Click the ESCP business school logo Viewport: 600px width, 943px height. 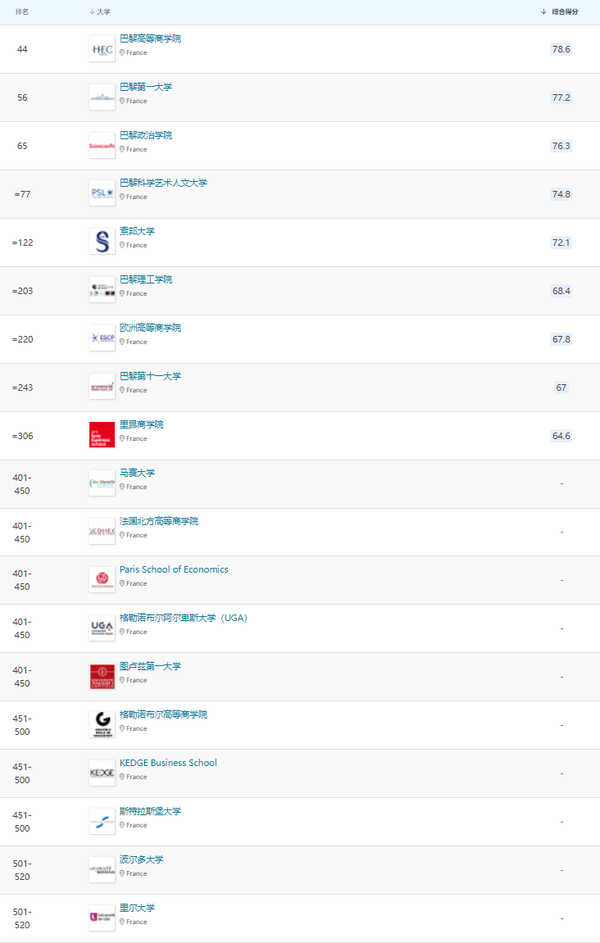pos(102,339)
